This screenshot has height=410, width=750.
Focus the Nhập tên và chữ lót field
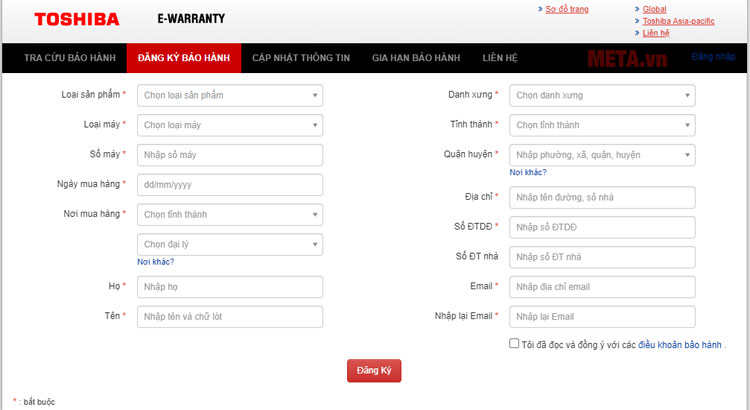tap(230, 317)
